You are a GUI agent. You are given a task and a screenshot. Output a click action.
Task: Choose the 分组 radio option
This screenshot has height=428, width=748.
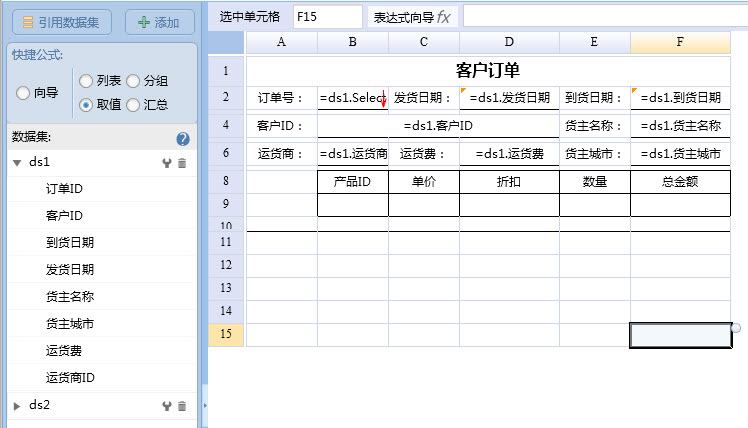point(132,80)
